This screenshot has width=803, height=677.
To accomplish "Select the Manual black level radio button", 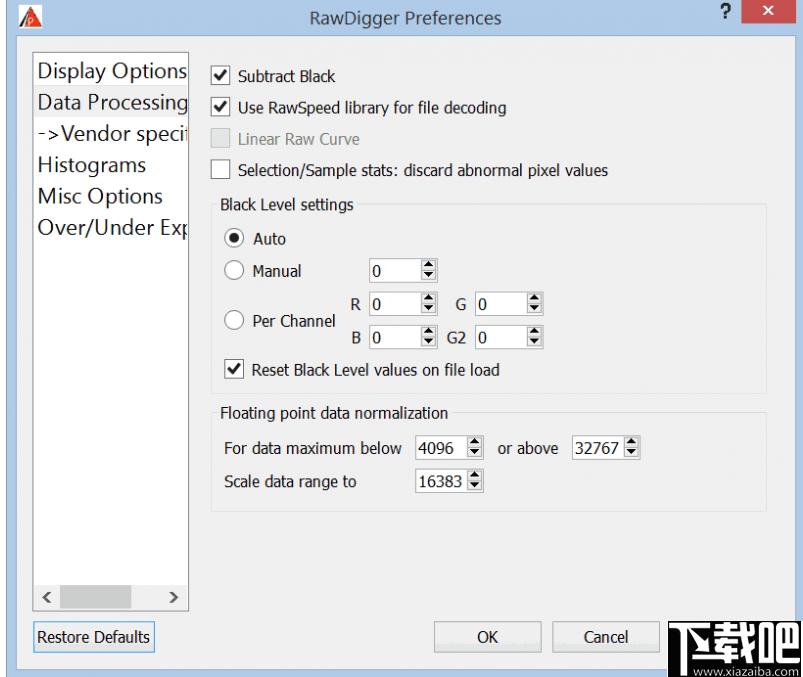I will [x=234, y=270].
